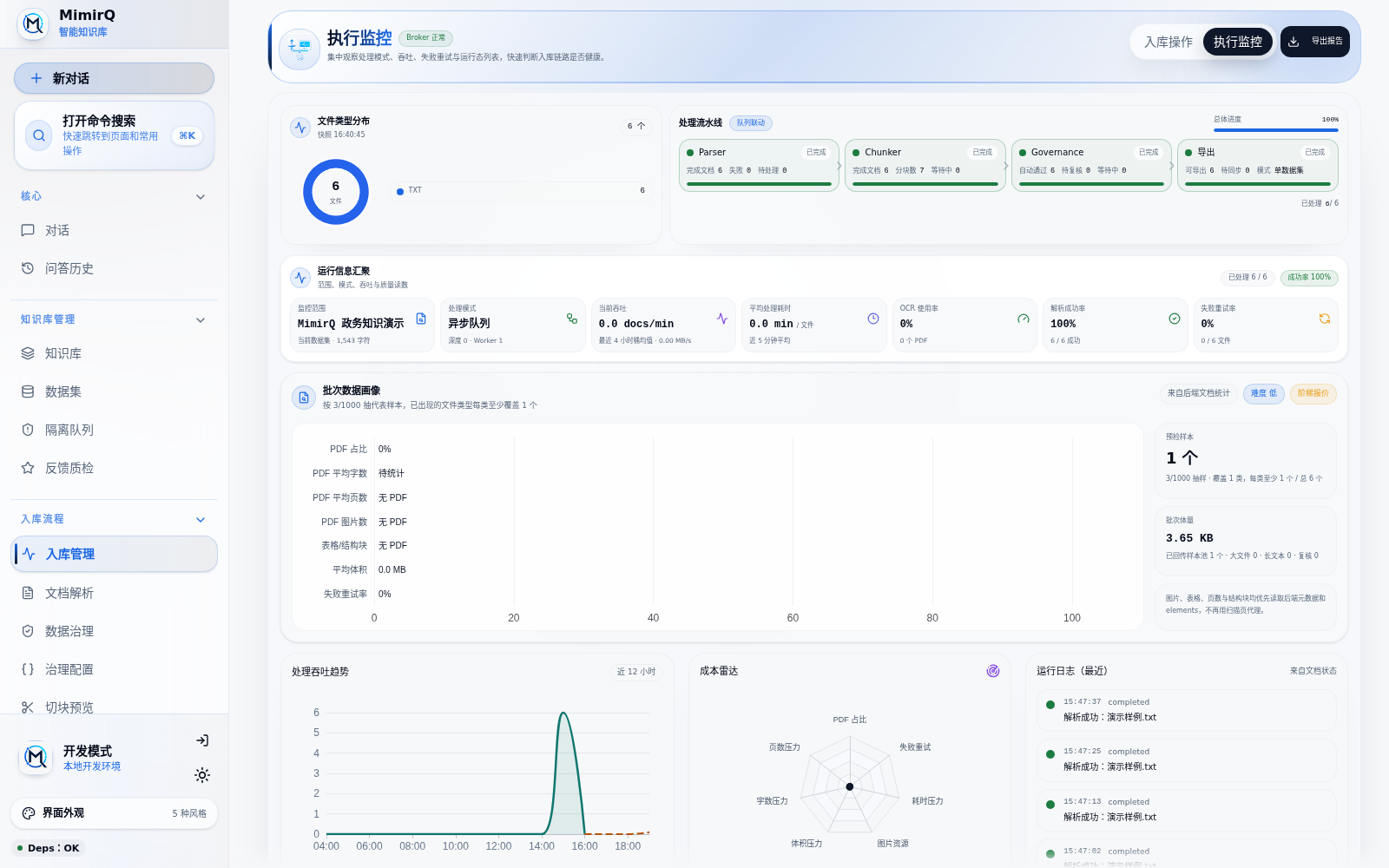Click the 新对话 button
Viewport: 1389px width, 868px height.
(114, 78)
